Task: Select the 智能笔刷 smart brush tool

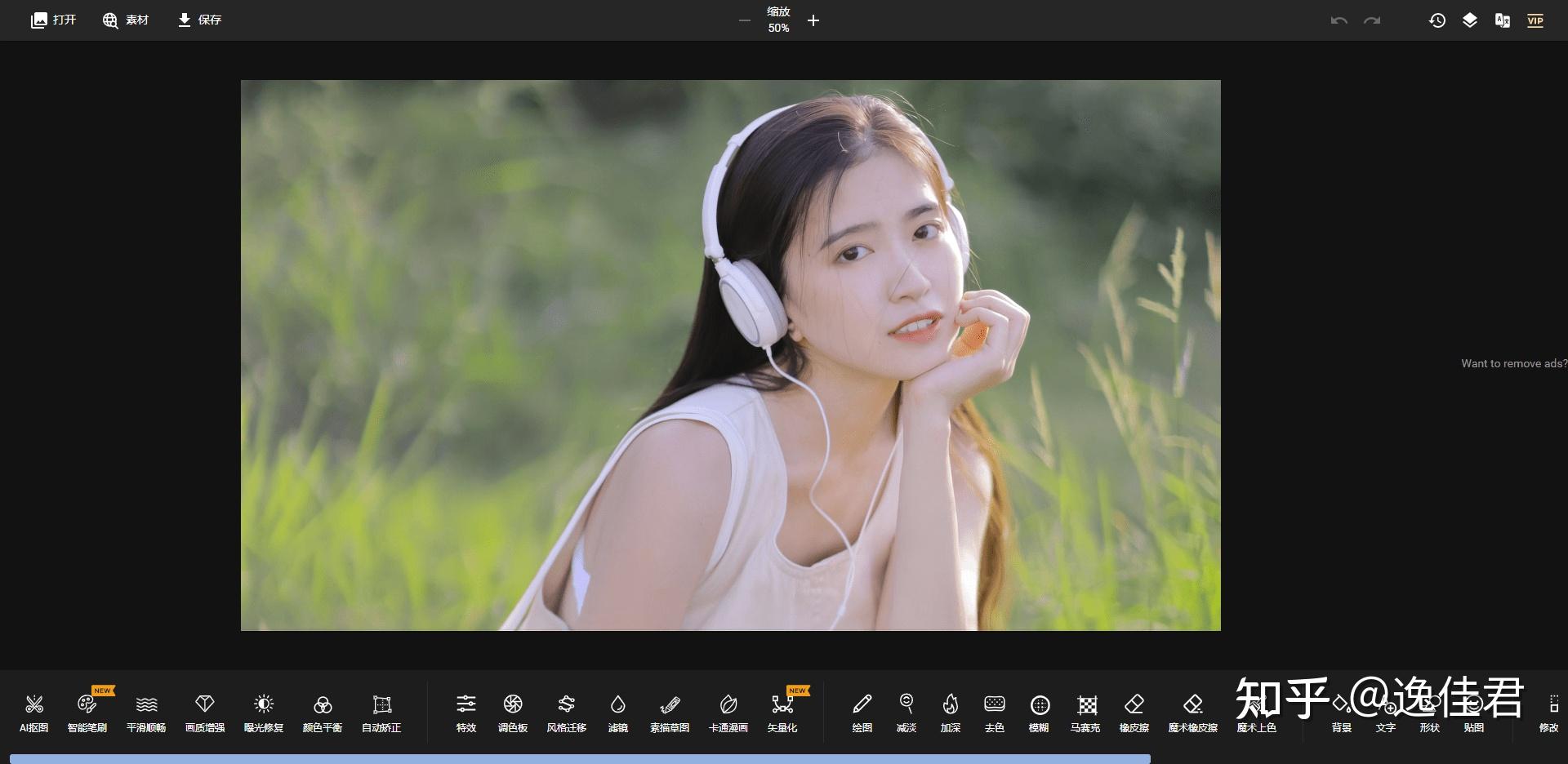Action: 87,713
